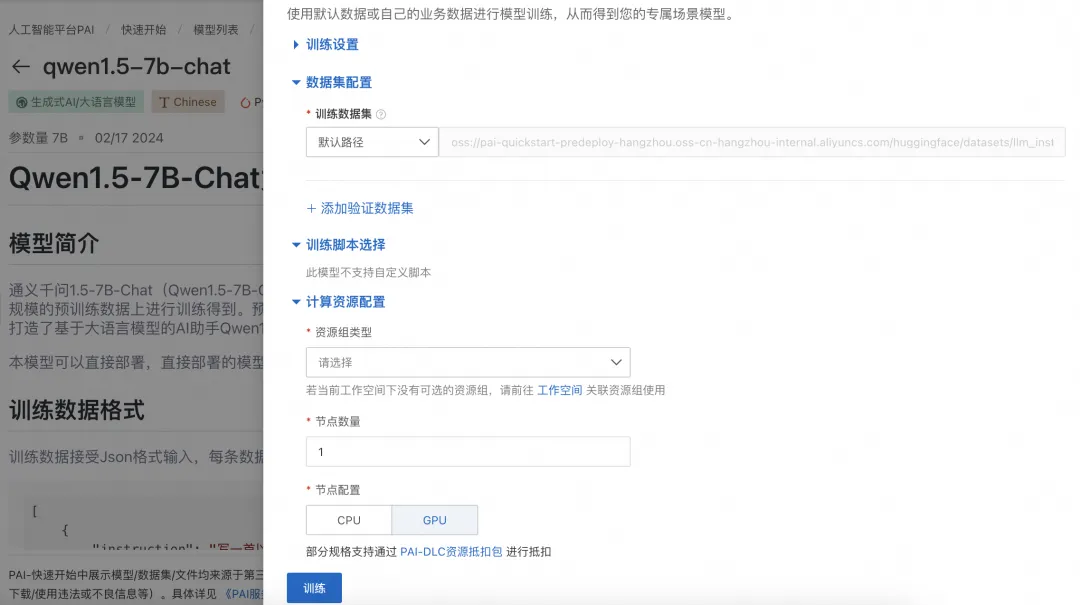Click the date 02/17 2024
The image size is (1080, 605).
point(129,138)
